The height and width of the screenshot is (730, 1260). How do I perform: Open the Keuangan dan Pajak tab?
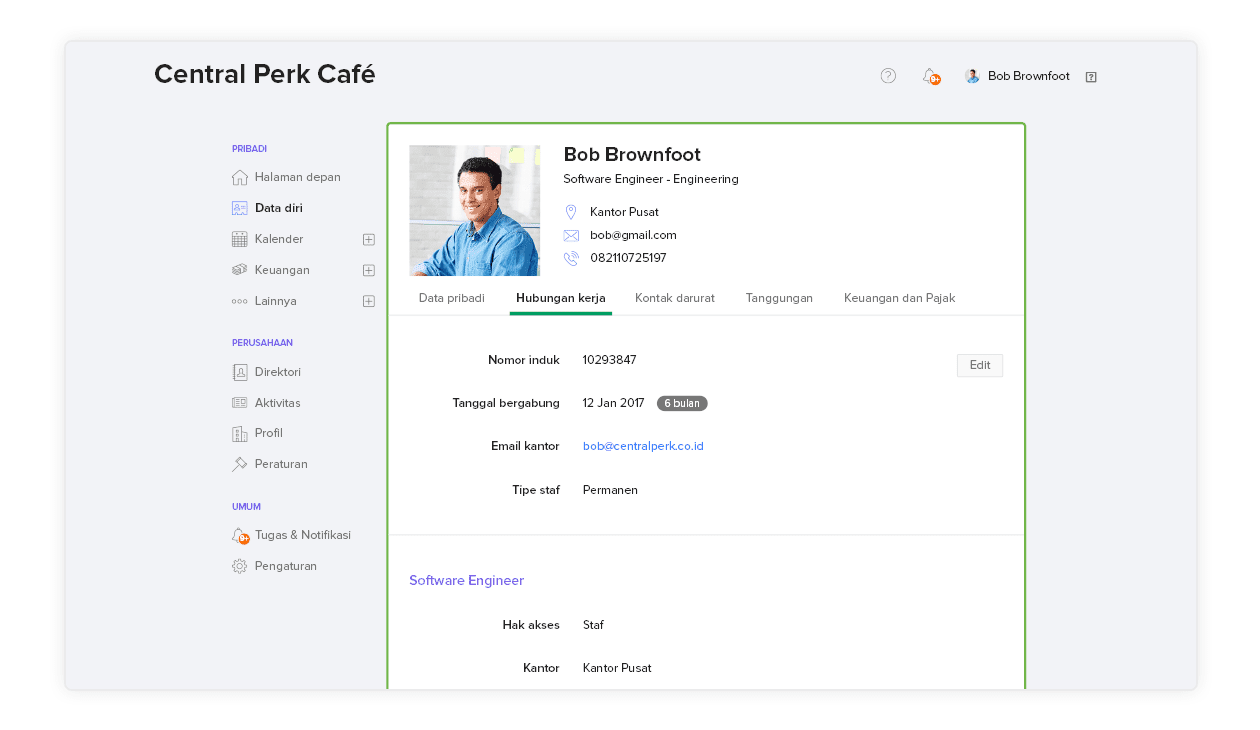pyautogui.click(x=900, y=298)
